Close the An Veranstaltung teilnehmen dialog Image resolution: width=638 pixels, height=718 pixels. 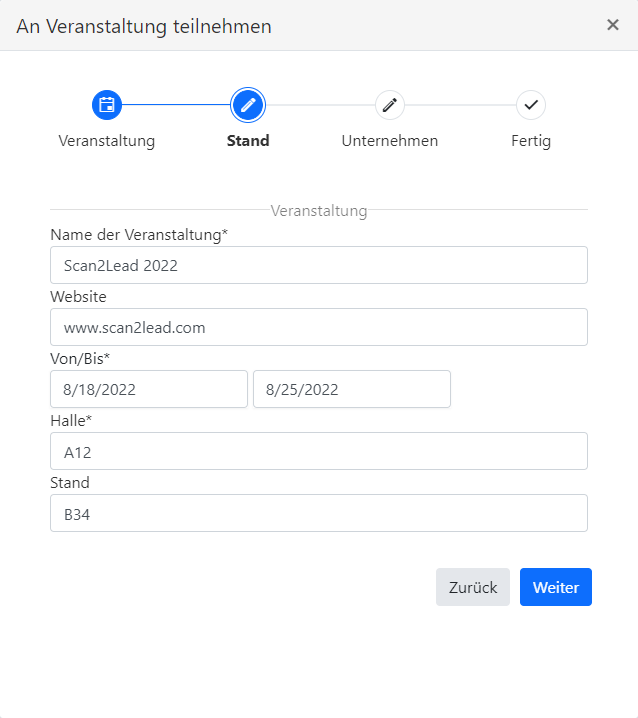click(613, 25)
